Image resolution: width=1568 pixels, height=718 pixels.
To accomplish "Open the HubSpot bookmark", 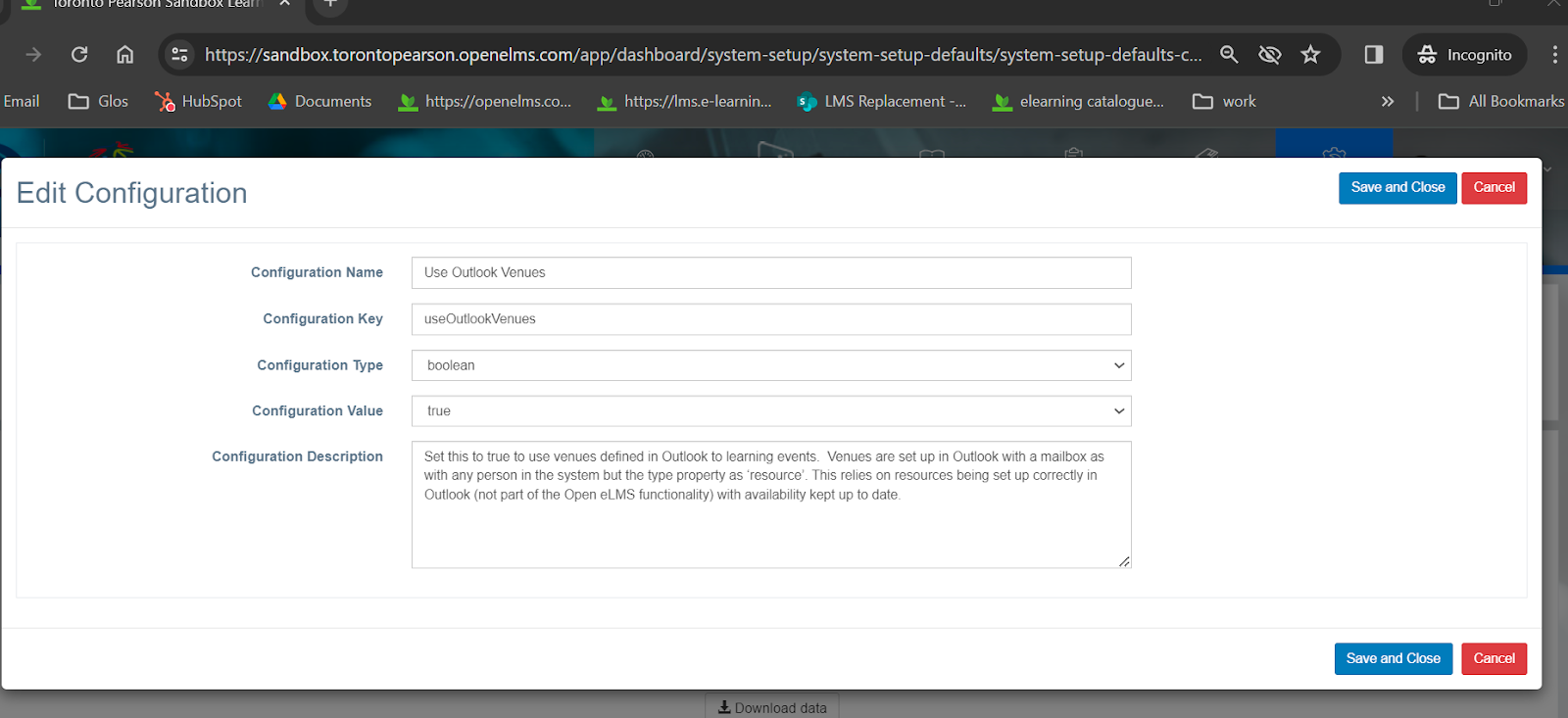I will coord(198,101).
